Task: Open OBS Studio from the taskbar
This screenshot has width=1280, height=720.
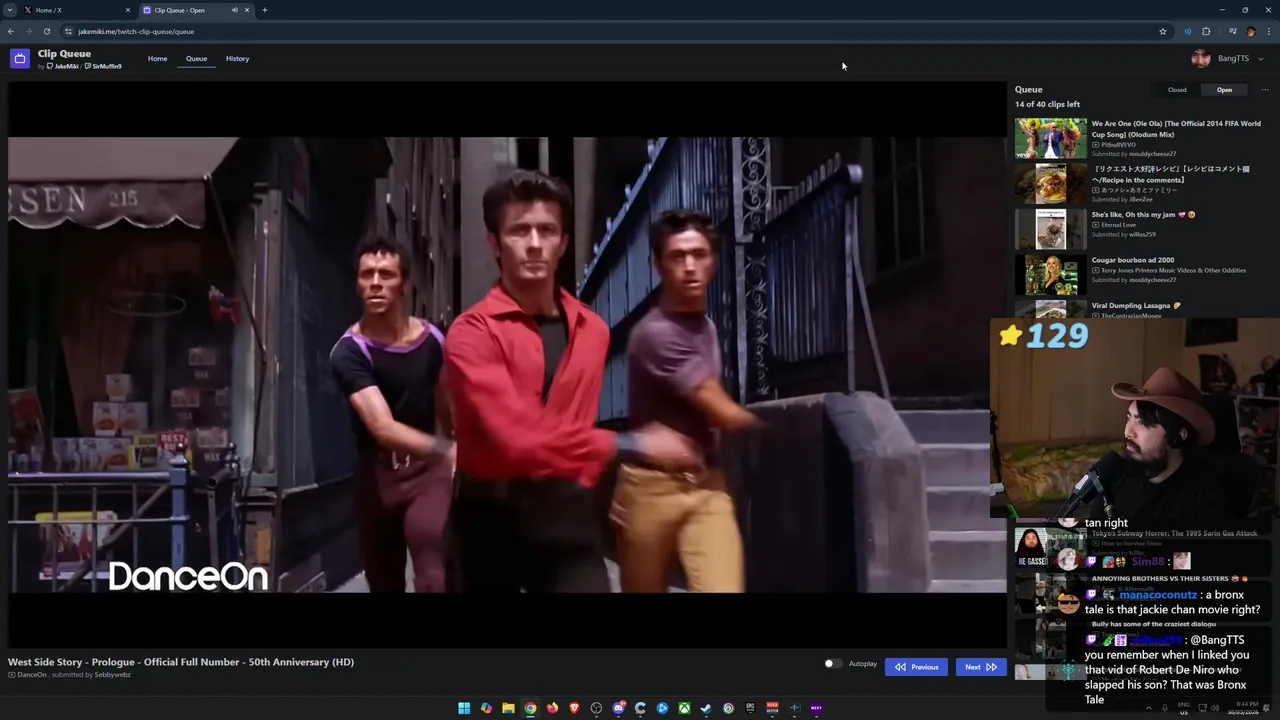Action: click(x=596, y=708)
